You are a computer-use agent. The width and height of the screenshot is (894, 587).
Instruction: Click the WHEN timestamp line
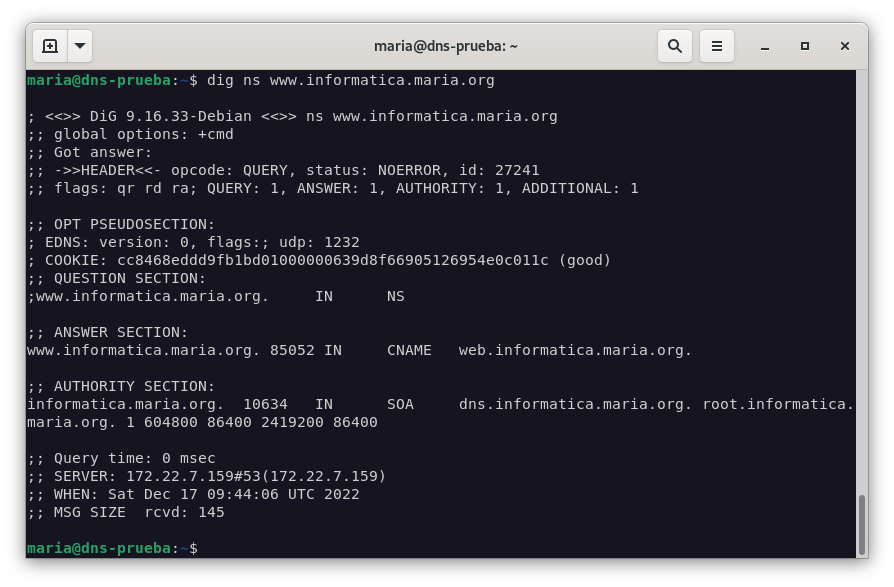[193, 494]
